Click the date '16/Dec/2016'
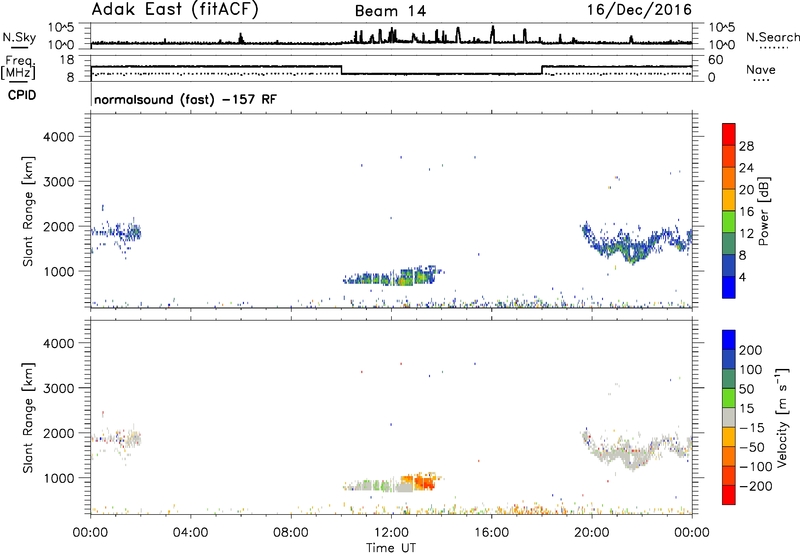The width and height of the screenshot is (800, 554). coord(639,9)
